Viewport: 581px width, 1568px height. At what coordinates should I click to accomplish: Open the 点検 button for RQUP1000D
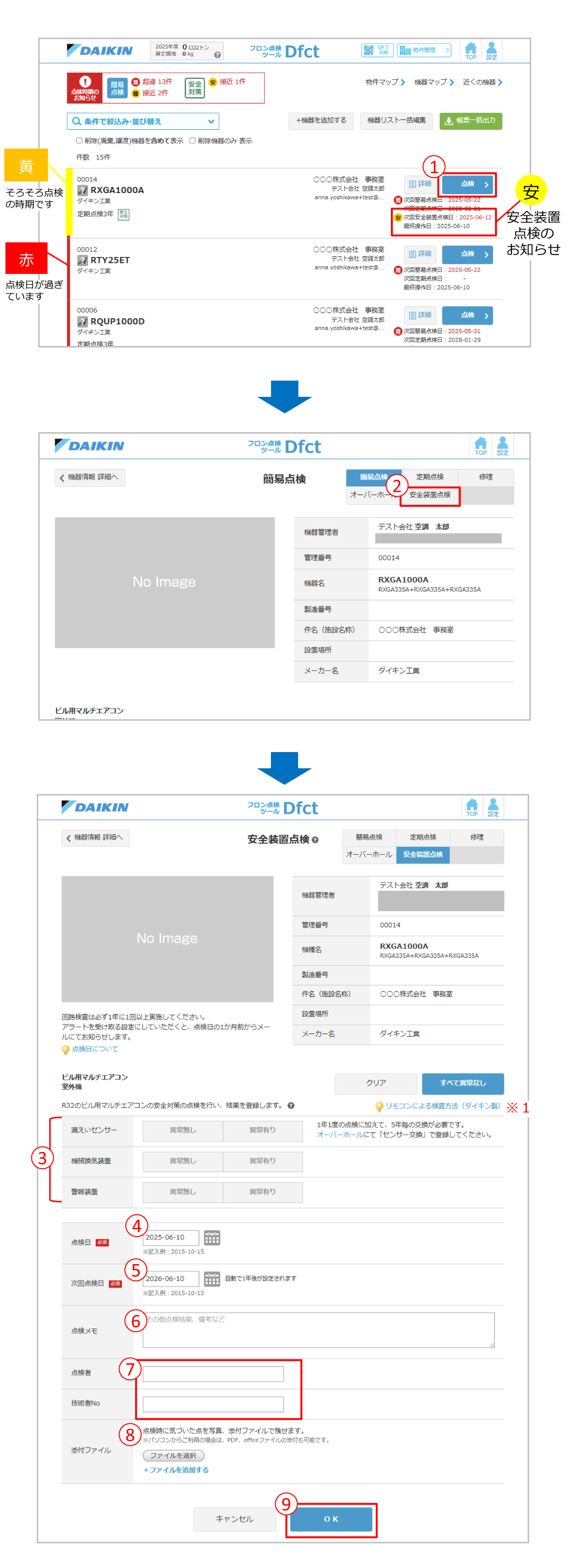click(x=467, y=316)
